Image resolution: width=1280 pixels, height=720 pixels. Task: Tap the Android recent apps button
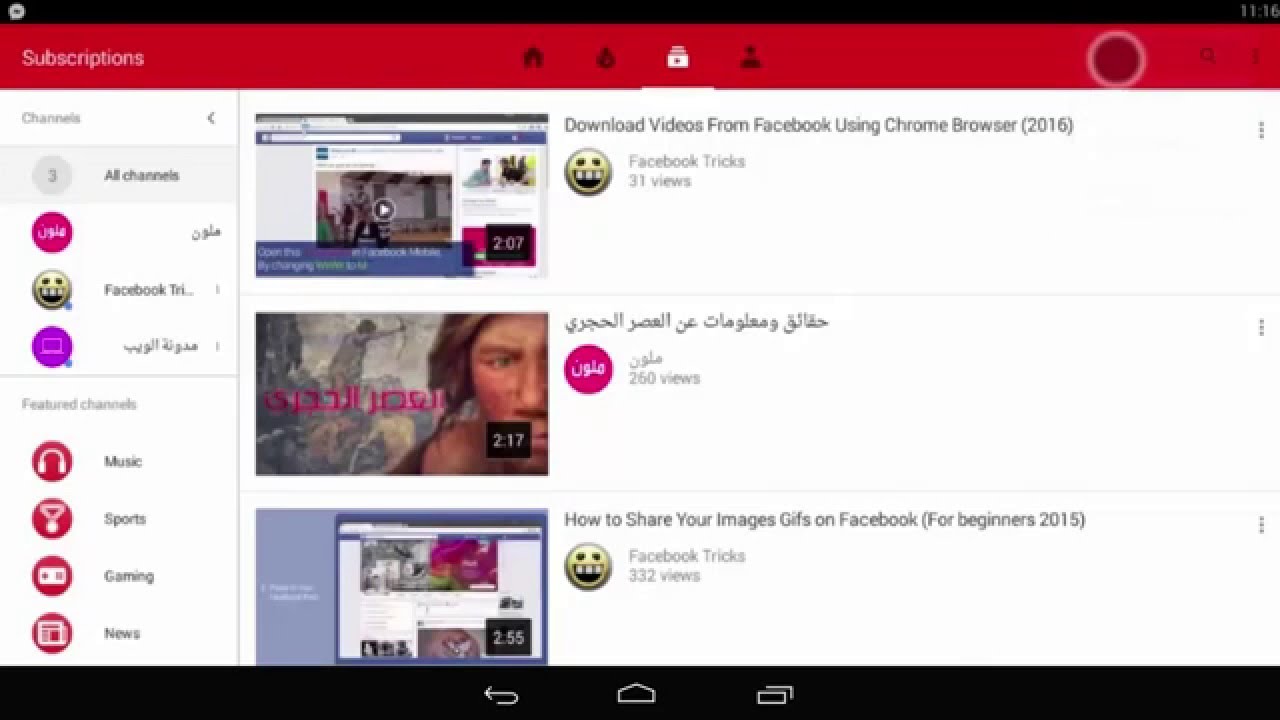click(774, 694)
